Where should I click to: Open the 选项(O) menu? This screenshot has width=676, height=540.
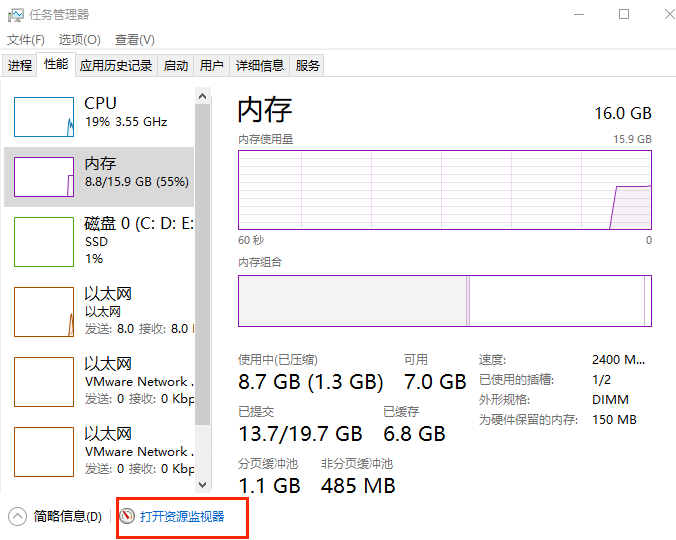[x=79, y=40]
